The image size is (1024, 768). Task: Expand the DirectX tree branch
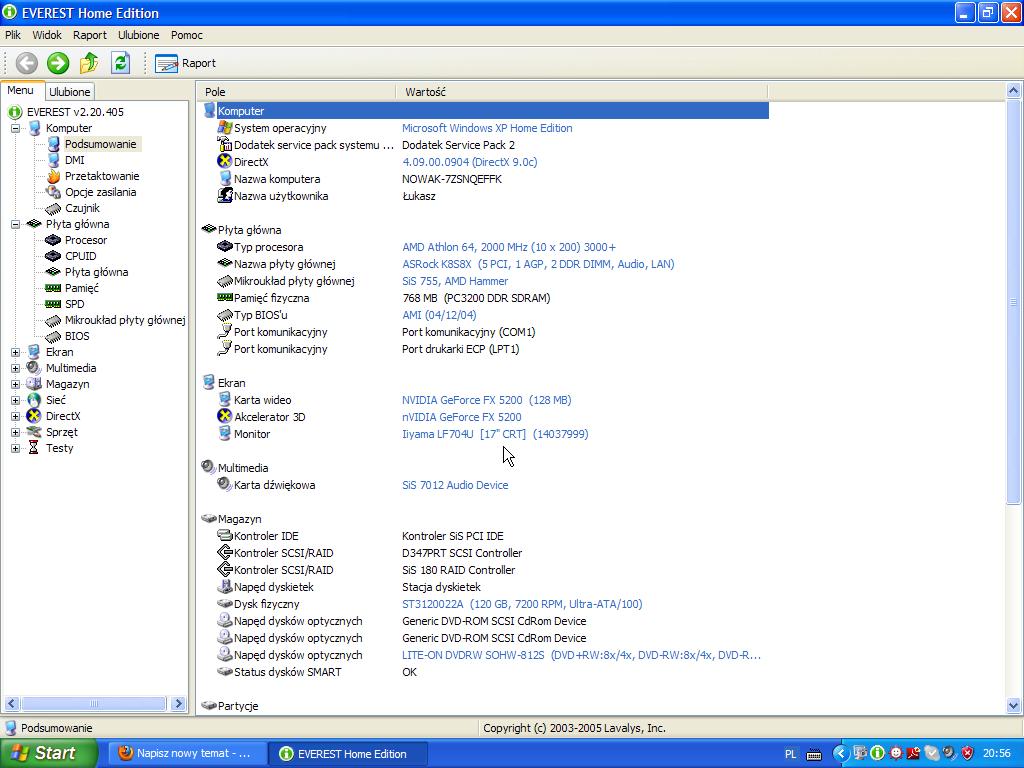pyautogui.click(x=15, y=416)
